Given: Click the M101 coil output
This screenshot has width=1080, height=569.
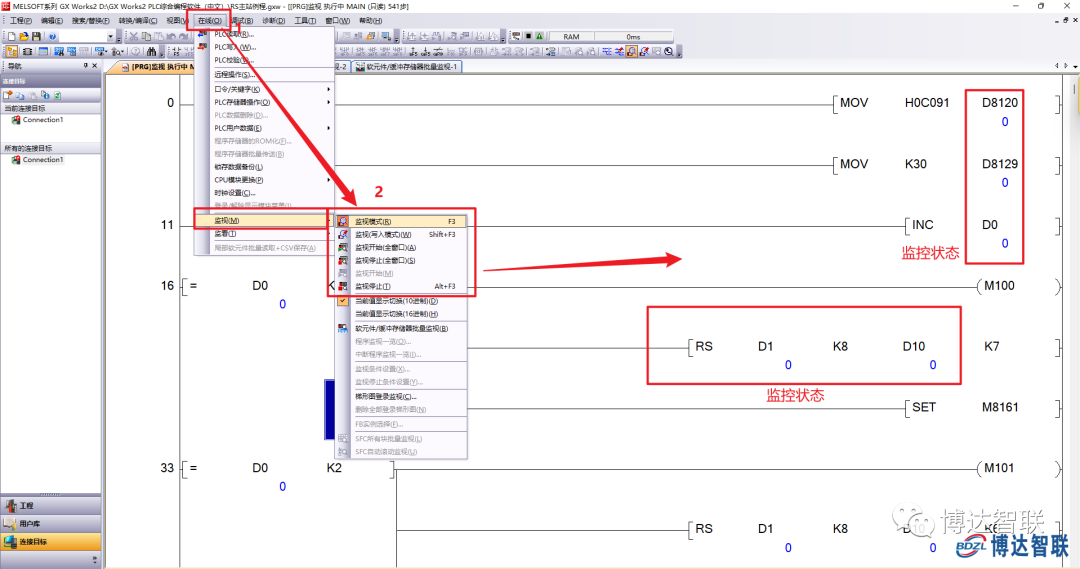Looking at the screenshot, I should pos(999,468).
